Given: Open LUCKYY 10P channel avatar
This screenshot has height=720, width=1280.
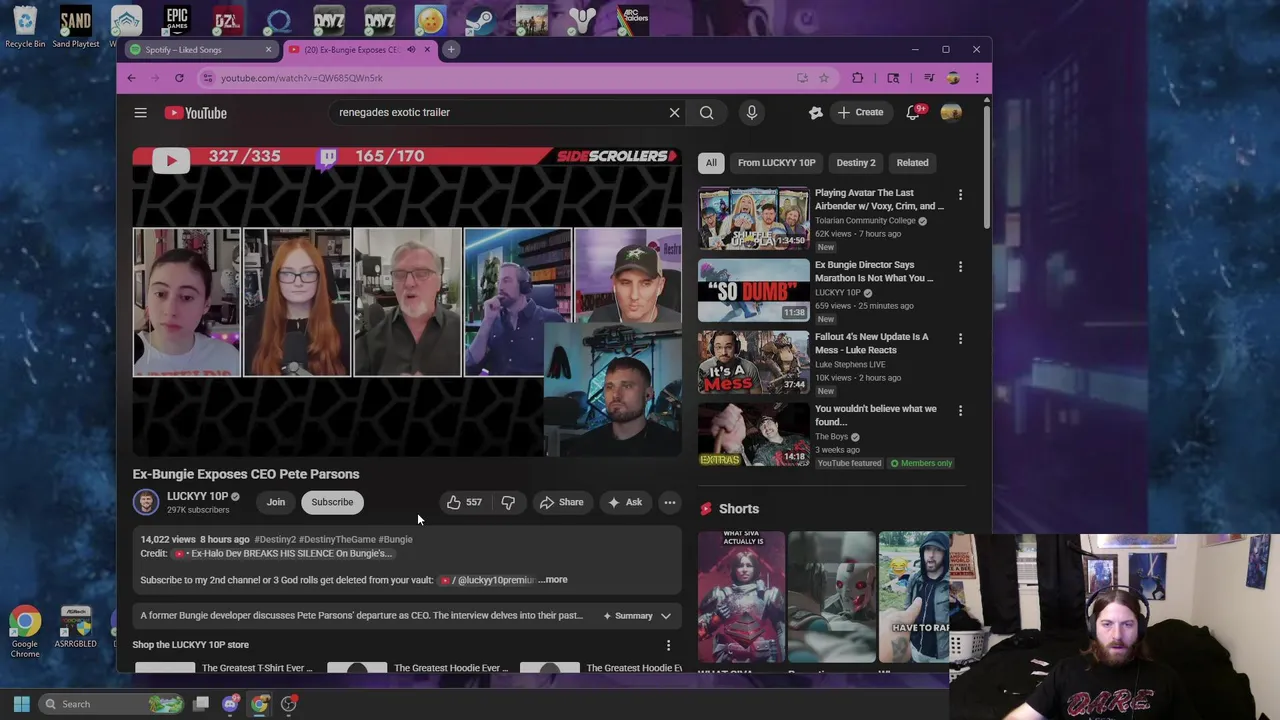Looking at the screenshot, I should coord(146,502).
